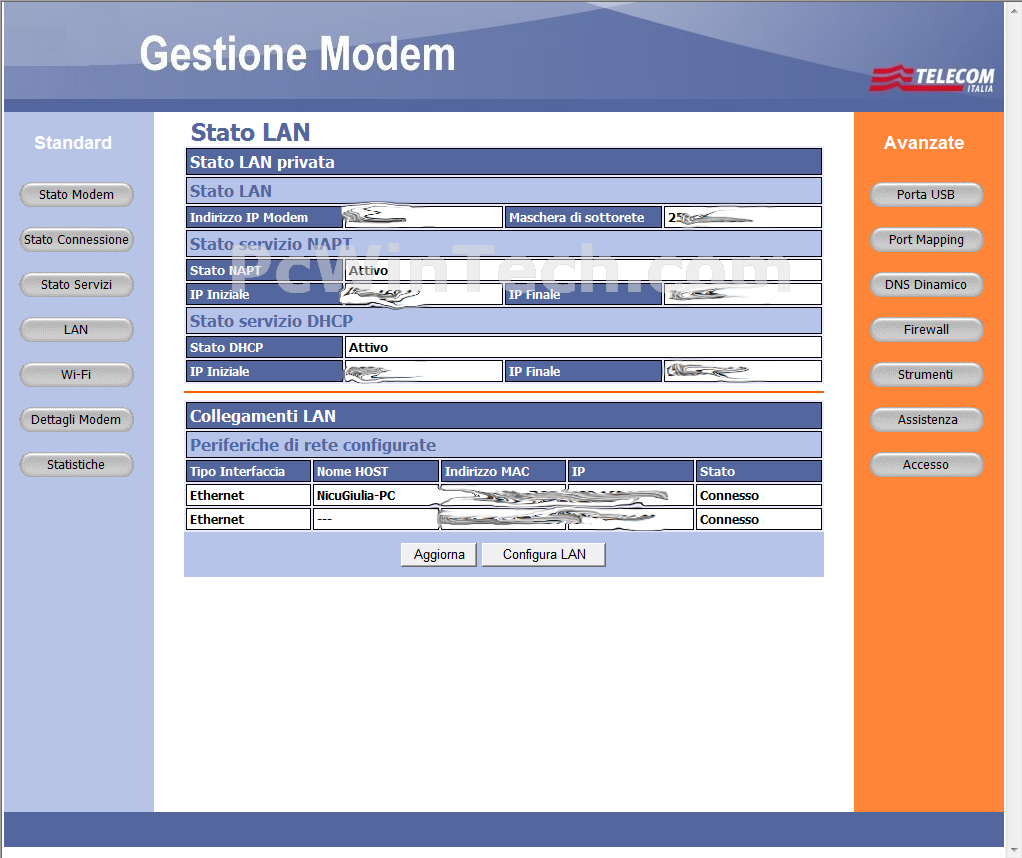Open the Stato Modem page
This screenshot has height=858, width=1022.
click(x=76, y=194)
